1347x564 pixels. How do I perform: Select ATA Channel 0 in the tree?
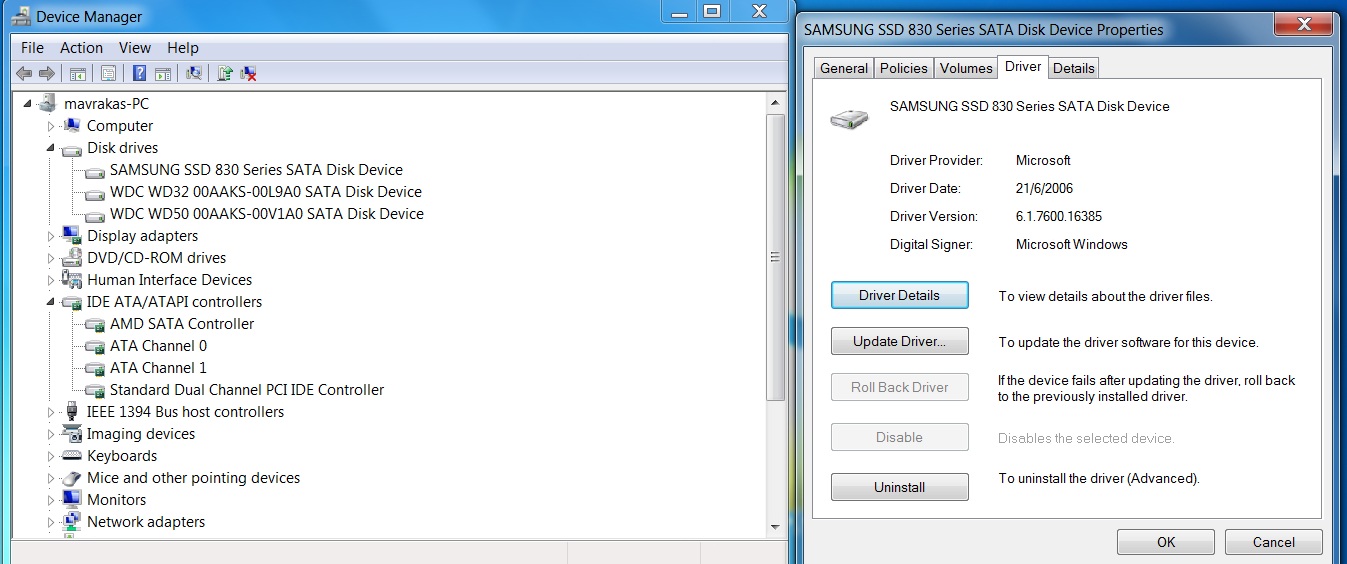click(x=158, y=345)
